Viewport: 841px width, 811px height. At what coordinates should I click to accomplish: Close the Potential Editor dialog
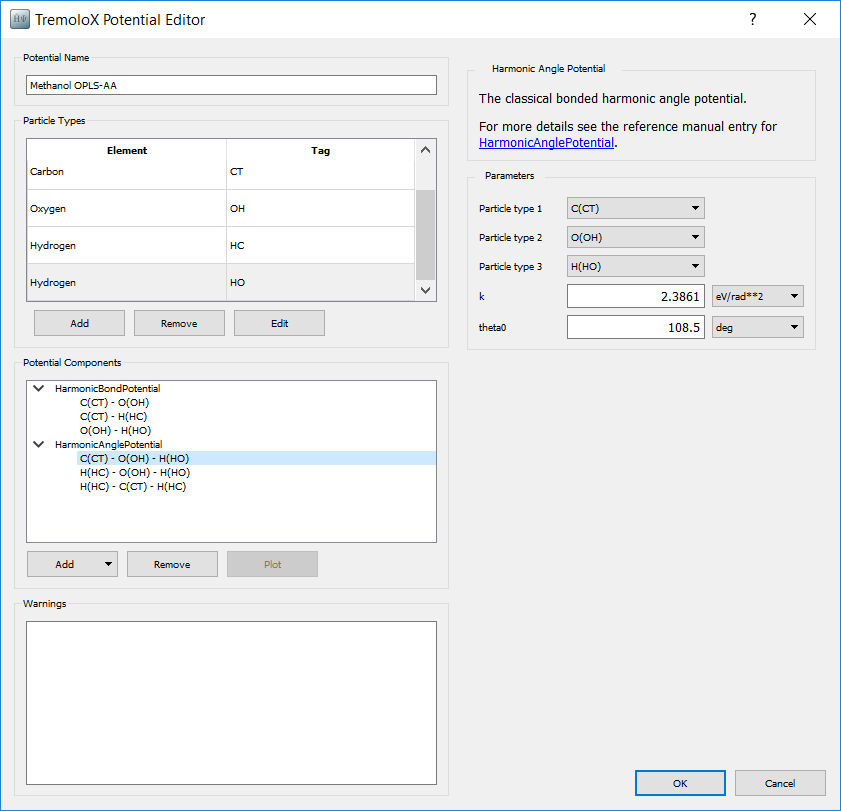pyautogui.click(x=810, y=20)
